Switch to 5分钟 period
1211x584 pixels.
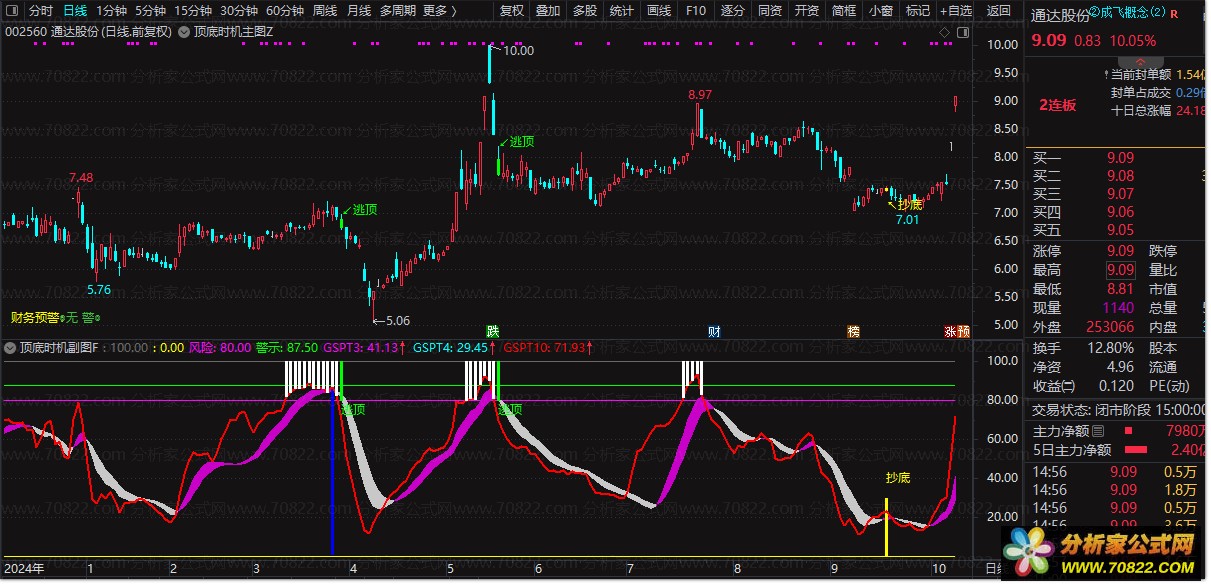tap(151, 11)
